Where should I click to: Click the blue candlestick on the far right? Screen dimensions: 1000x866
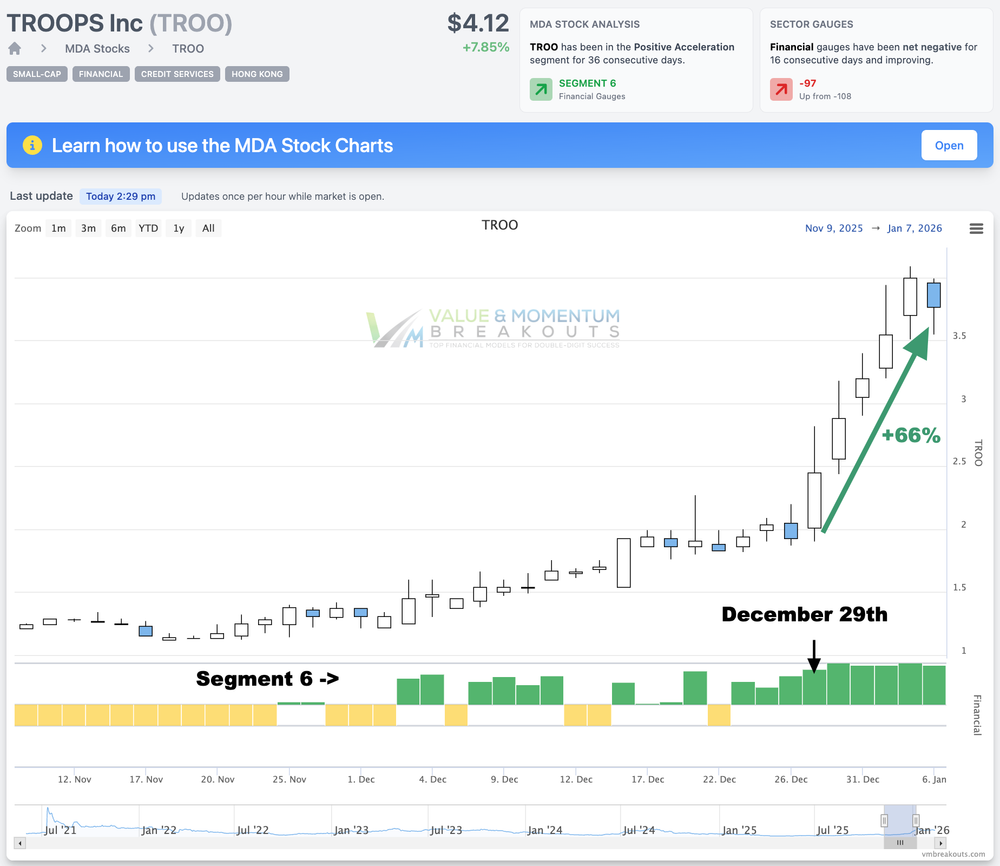coord(934,294)
